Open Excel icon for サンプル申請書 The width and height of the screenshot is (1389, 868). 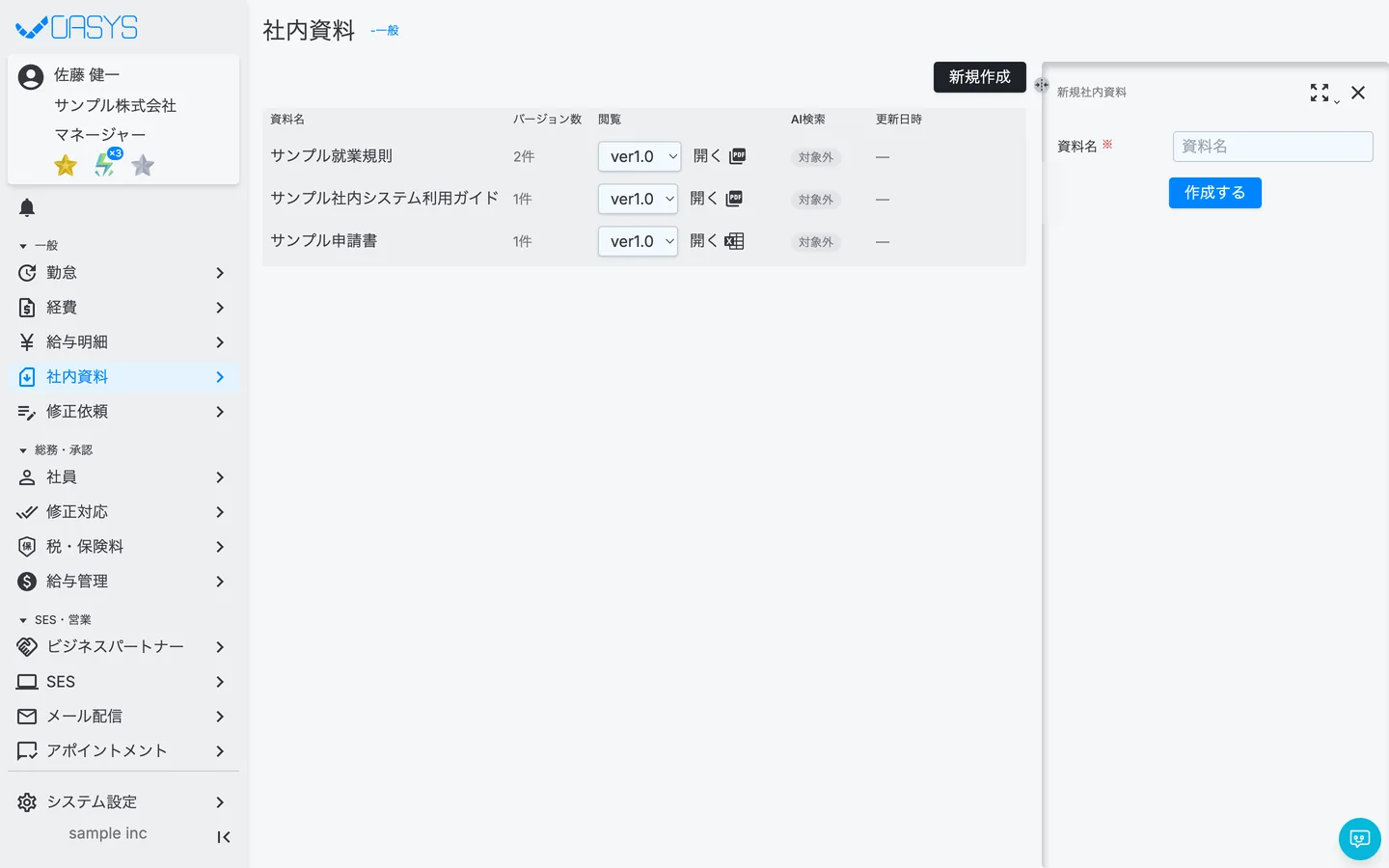(x=734, y=241)
